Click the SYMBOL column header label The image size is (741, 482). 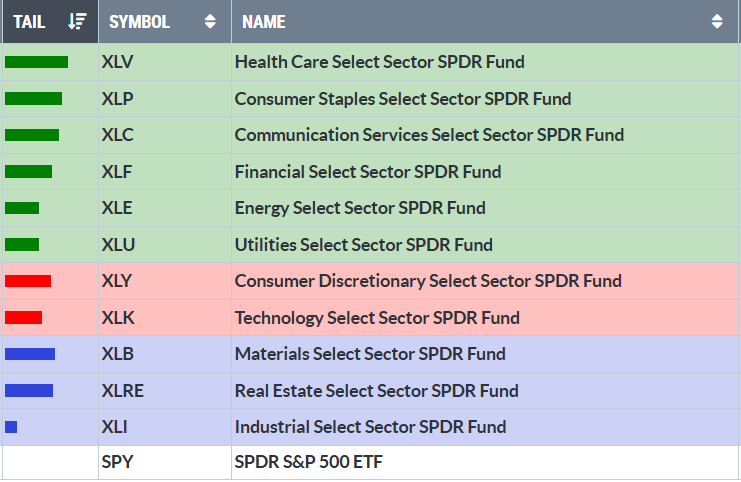[139, 21]
